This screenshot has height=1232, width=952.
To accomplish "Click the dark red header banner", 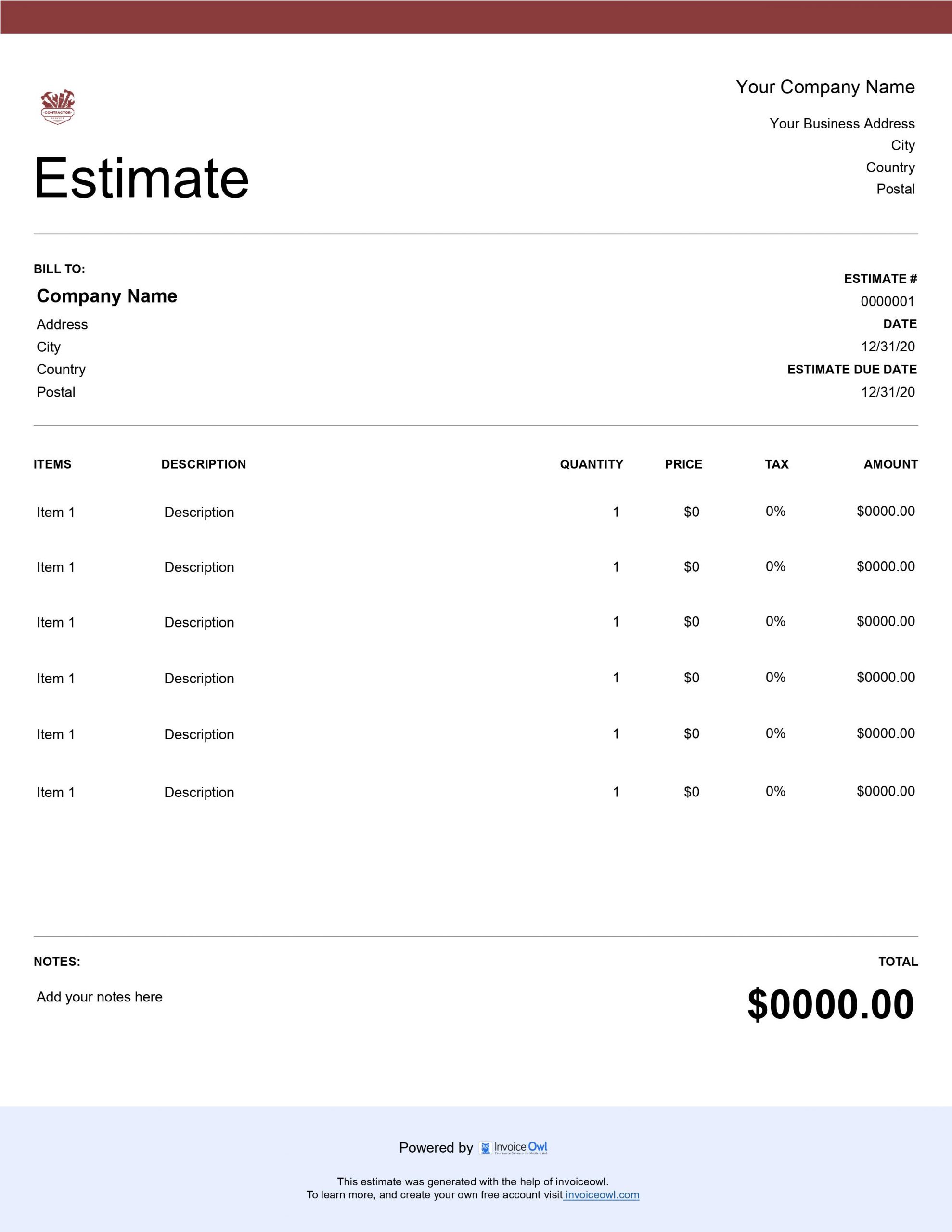I will (x=476, y=17).
